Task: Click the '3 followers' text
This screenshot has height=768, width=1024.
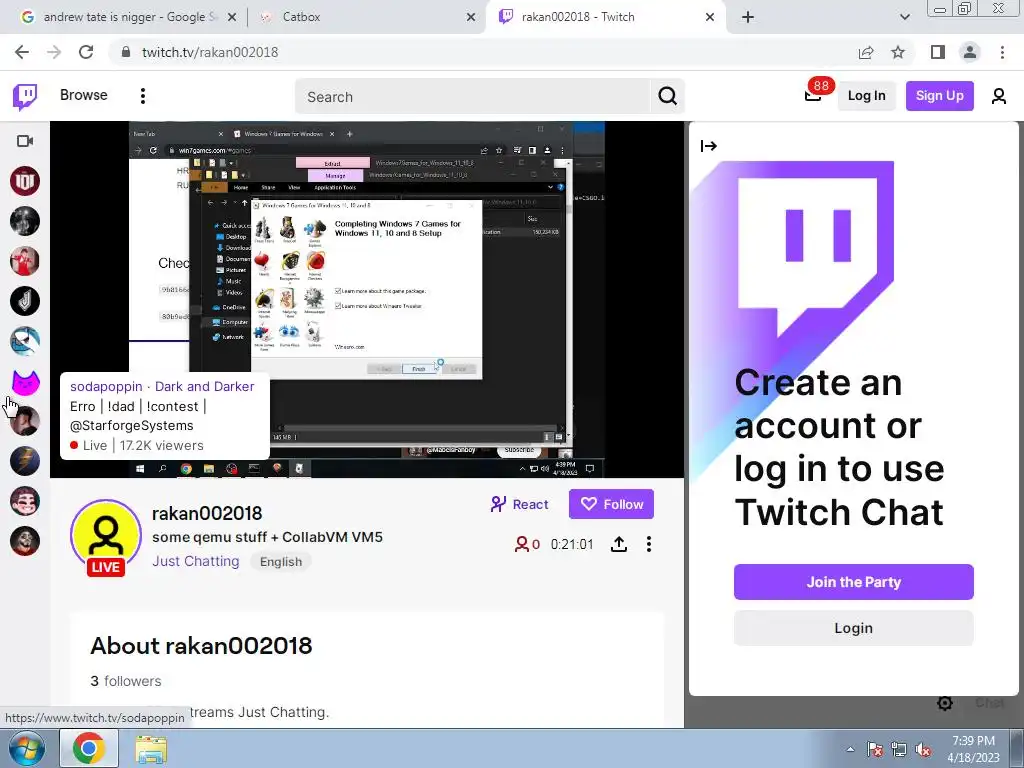Action: pyautogui.click(x=125, y=681)
